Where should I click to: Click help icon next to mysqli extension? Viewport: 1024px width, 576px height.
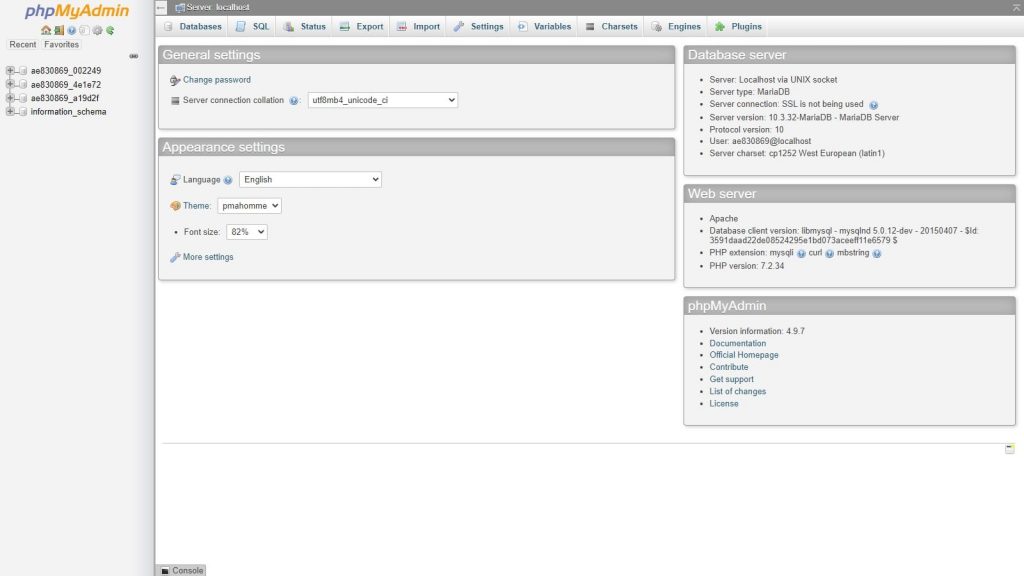[x=801, y=254]
